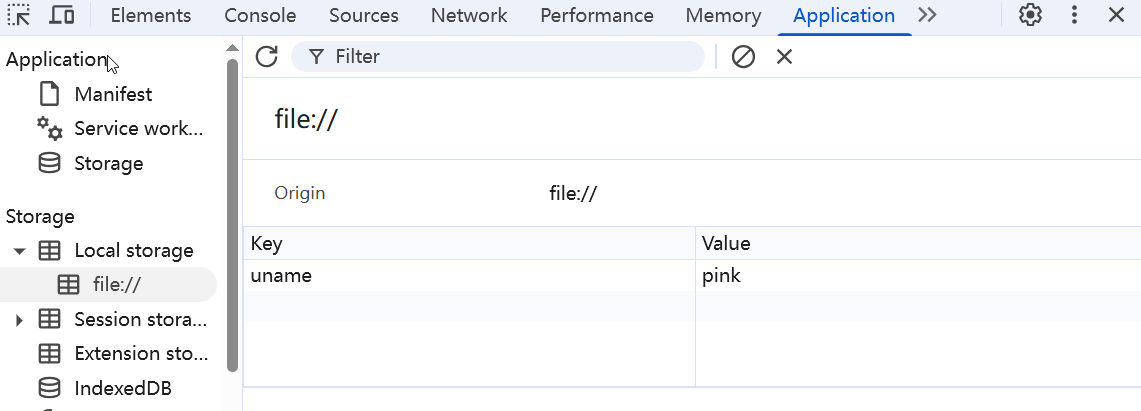Image resolution: width=1141 pixels, height=411 pixels.
Task: Click the sidebar vertical scrollbar
Action: 232,215
